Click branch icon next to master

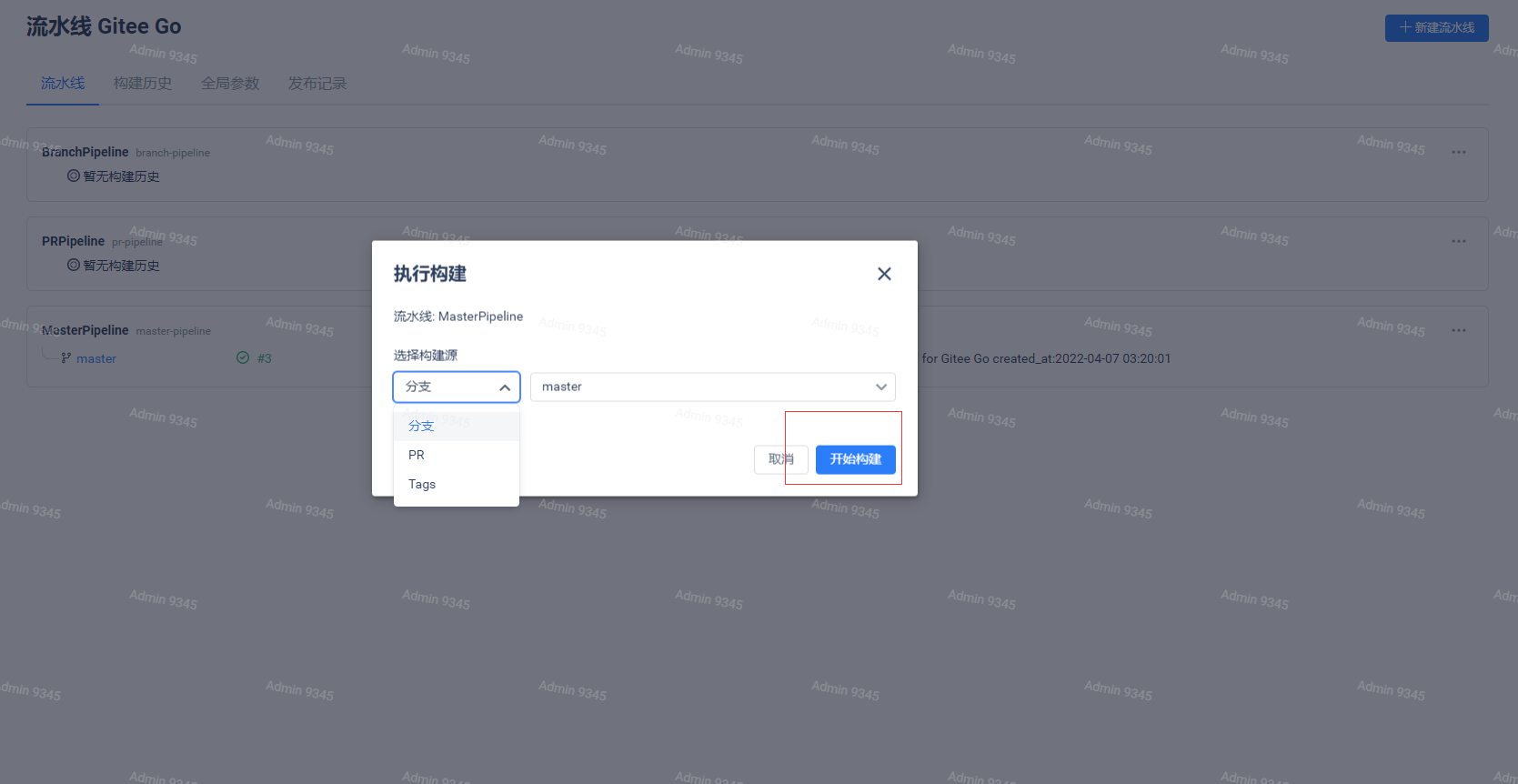(66, 358)
